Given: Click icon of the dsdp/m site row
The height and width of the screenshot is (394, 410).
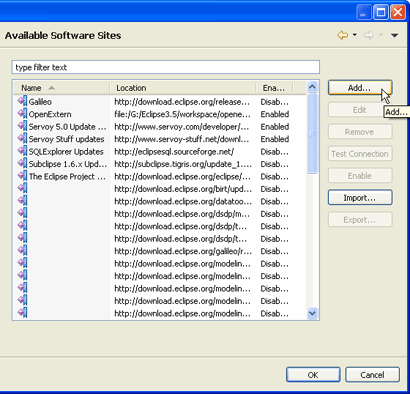Looking at the screenshot, I should 22,213.
